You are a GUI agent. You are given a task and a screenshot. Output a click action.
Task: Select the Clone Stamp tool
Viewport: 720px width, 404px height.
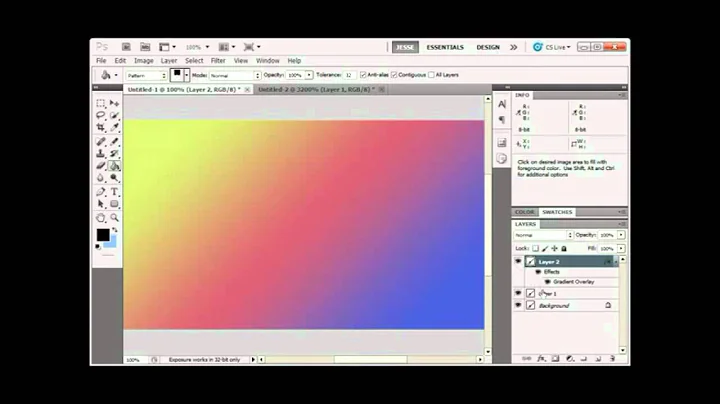pos(101,153)
